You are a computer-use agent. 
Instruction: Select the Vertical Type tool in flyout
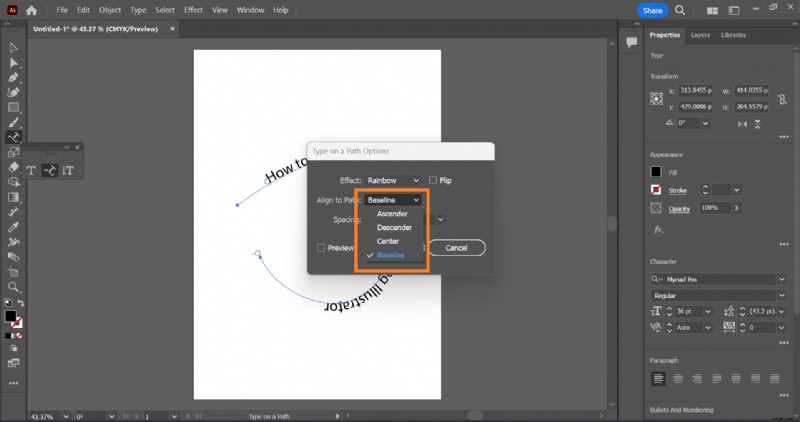[x=69, y=171]
